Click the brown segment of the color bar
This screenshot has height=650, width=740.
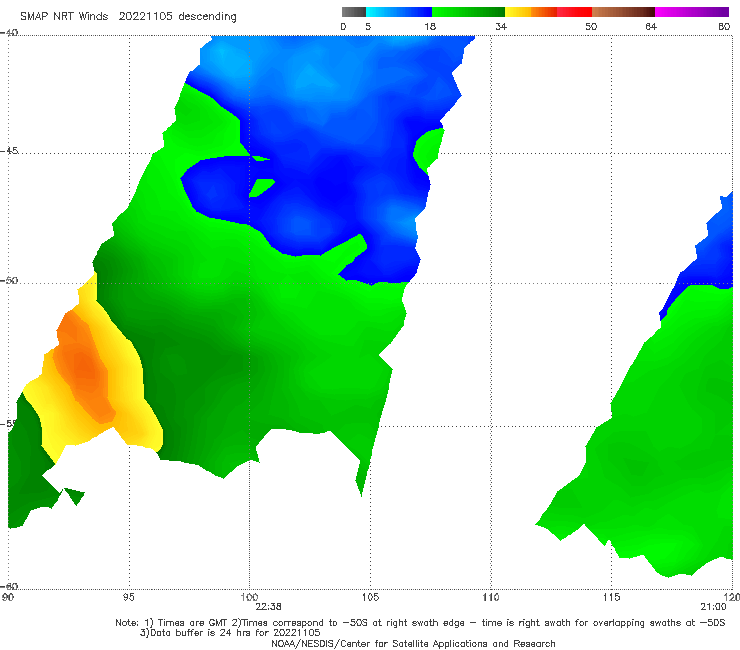tap(623, 12)
